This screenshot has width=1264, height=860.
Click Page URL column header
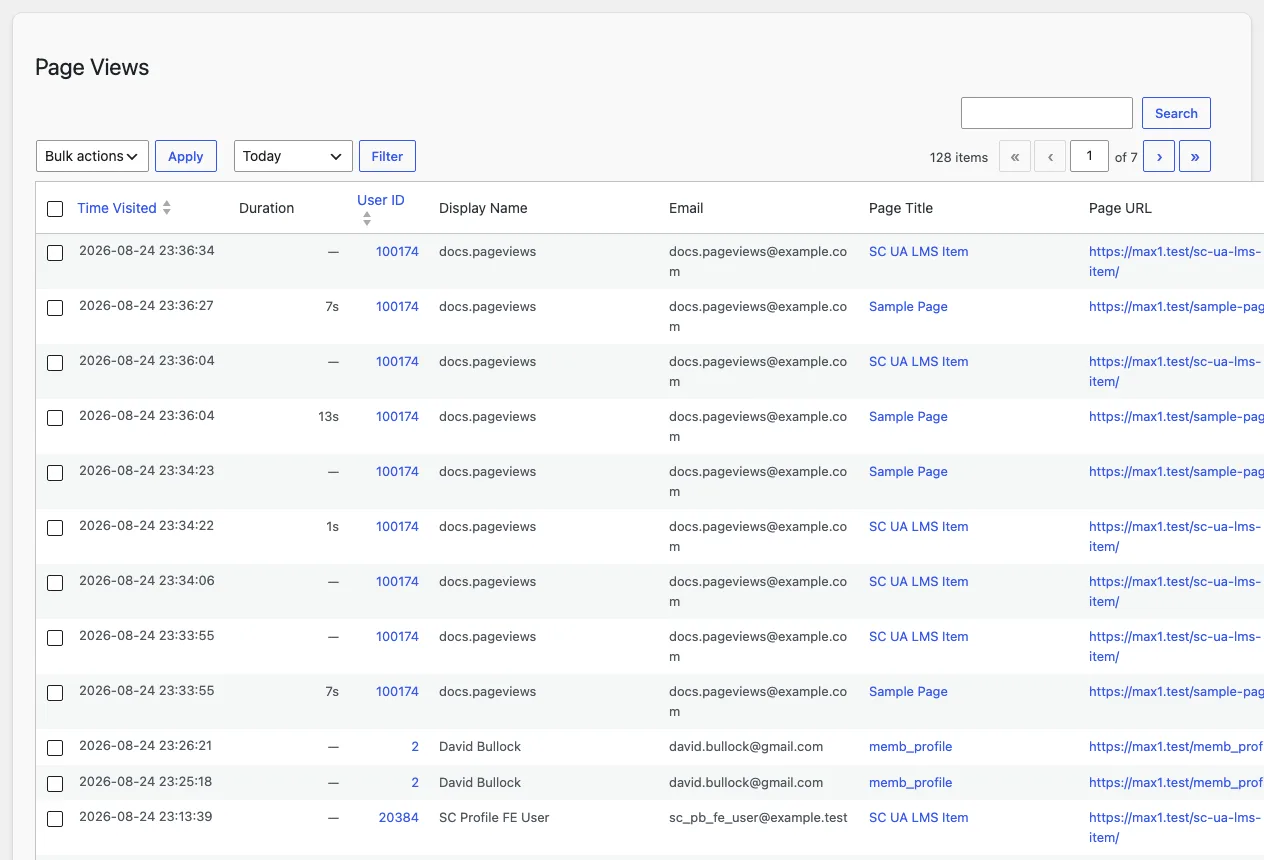point(1120,208)
